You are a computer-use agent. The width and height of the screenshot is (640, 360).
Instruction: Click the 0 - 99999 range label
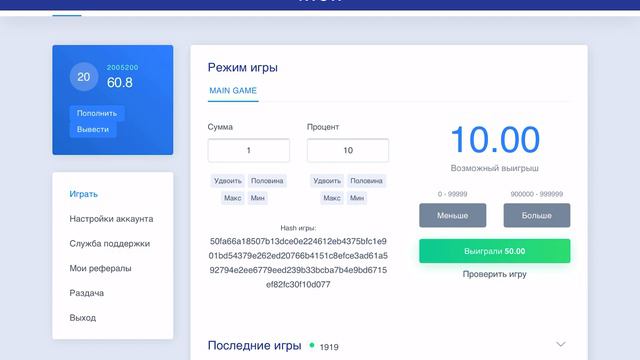tap(453, 194)
